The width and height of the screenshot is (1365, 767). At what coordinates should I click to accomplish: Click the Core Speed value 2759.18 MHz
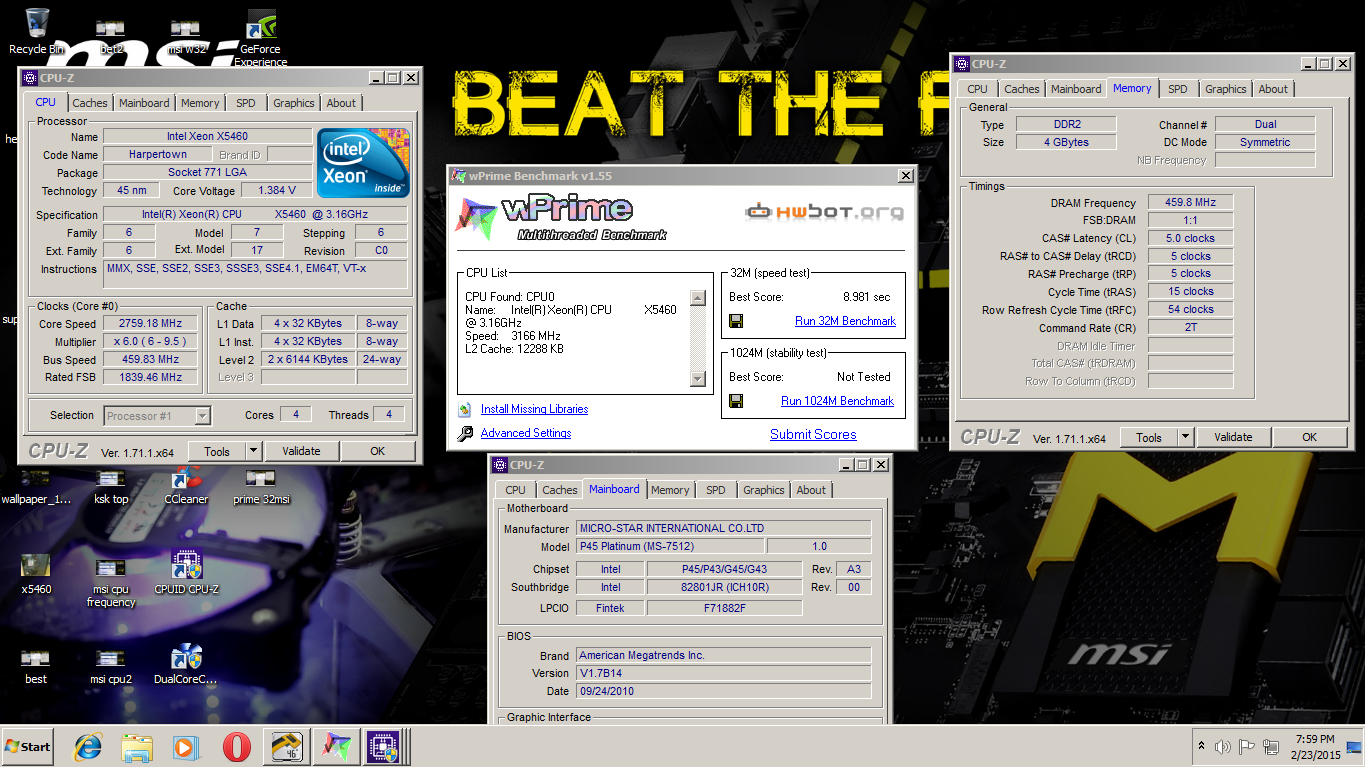[x=152, y=324]
